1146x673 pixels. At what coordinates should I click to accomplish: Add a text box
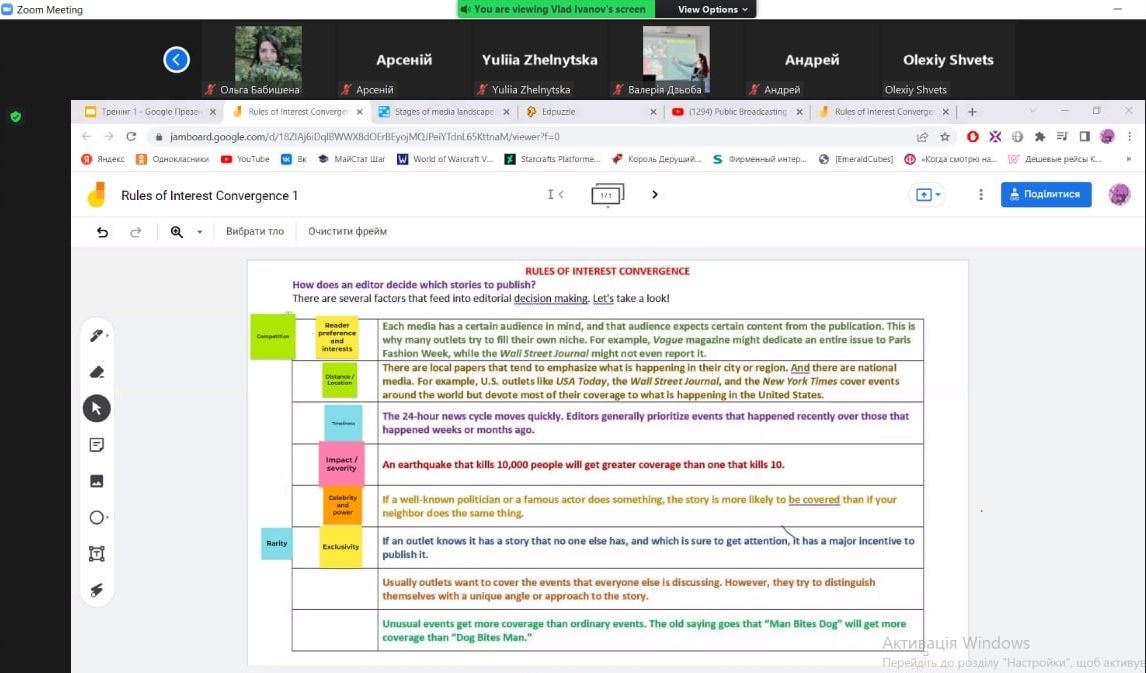[x=97, y=554]
